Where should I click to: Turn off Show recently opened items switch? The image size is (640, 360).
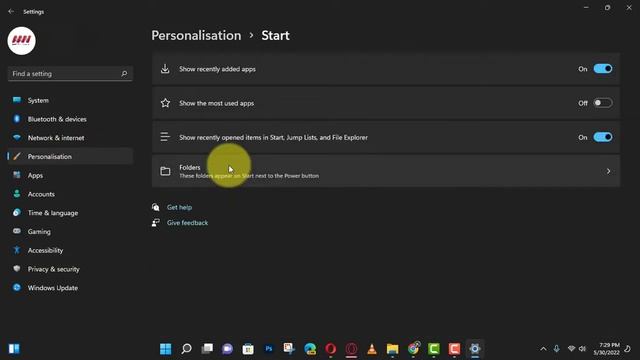pyautogui.click(x=602, y=138)
